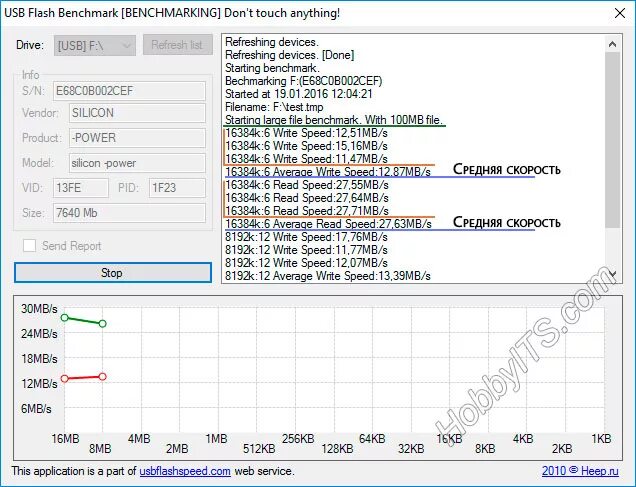Click the log scrollbar up arrow
Viewport: 636px width, 487px height.
pos(612,44)
